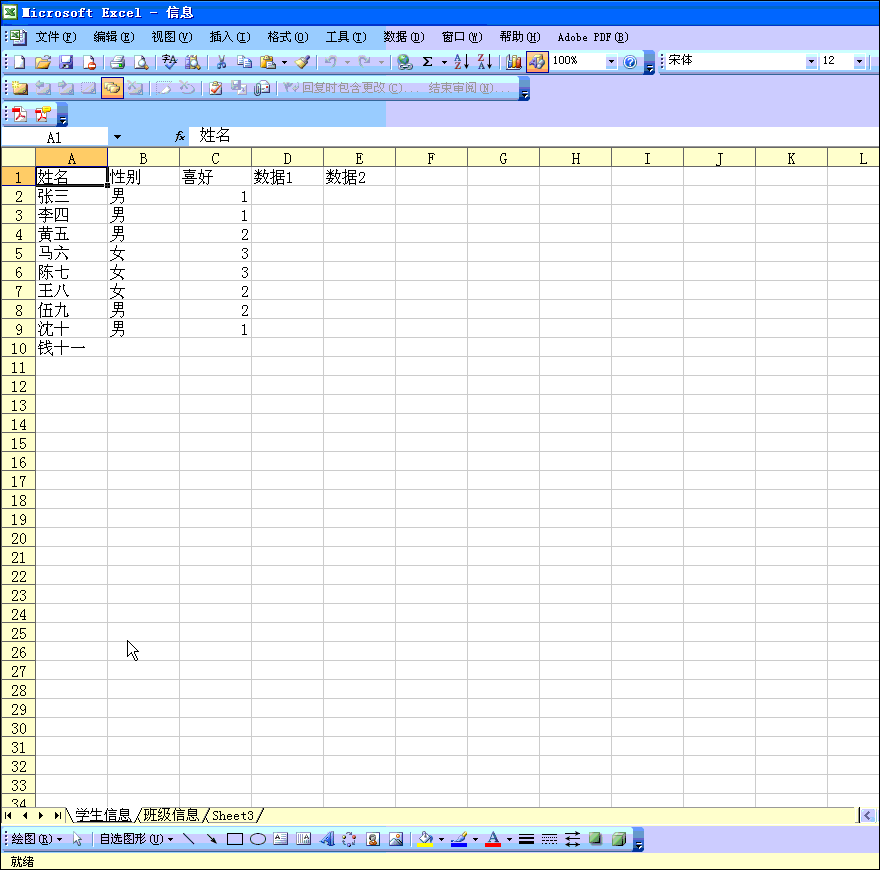Viewport: 880px width, 870px height.
Task: Expand the zoom percentage dropdown
Action: [x=611, y=62]
